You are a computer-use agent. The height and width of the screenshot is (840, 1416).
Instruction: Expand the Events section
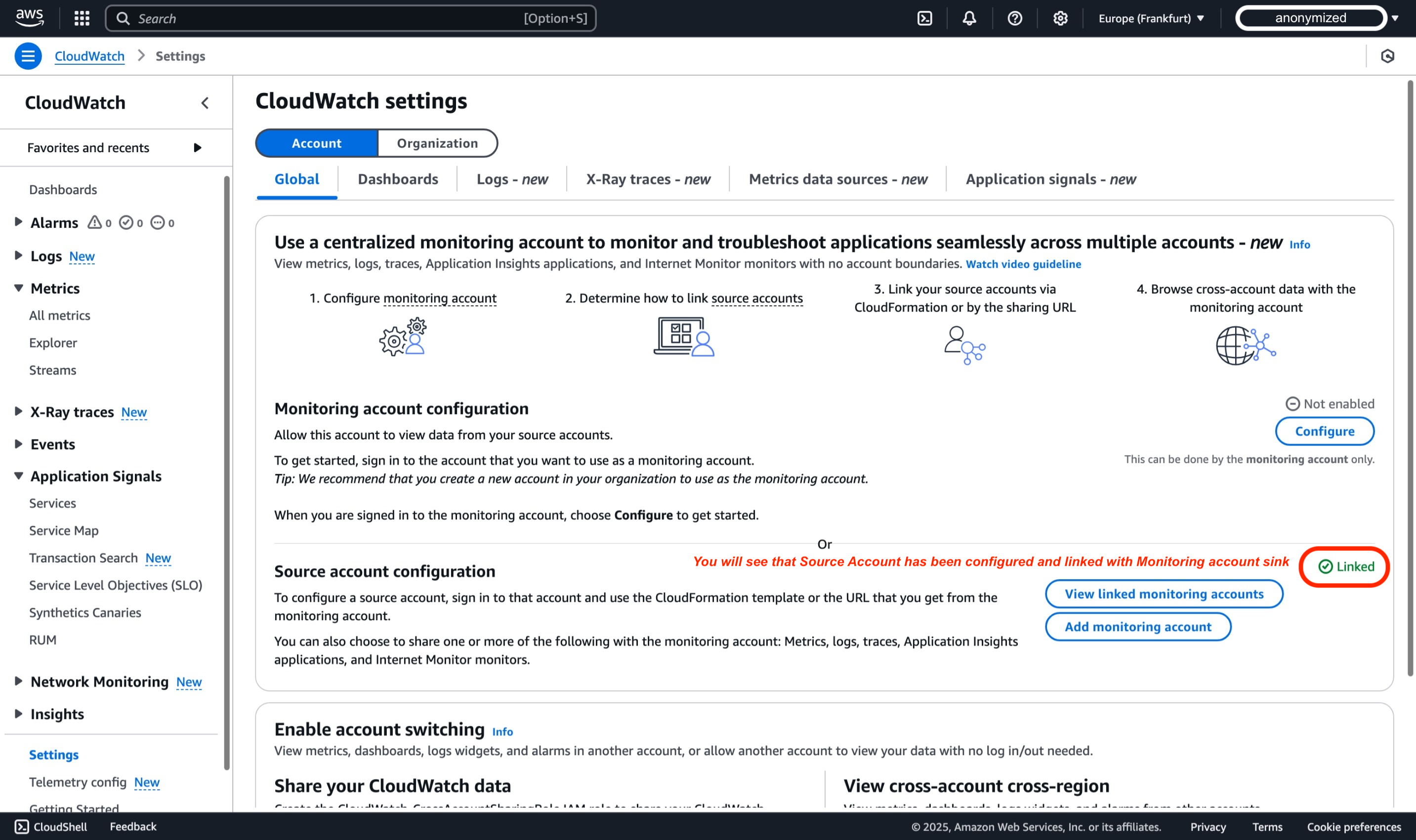pos(18,444)
